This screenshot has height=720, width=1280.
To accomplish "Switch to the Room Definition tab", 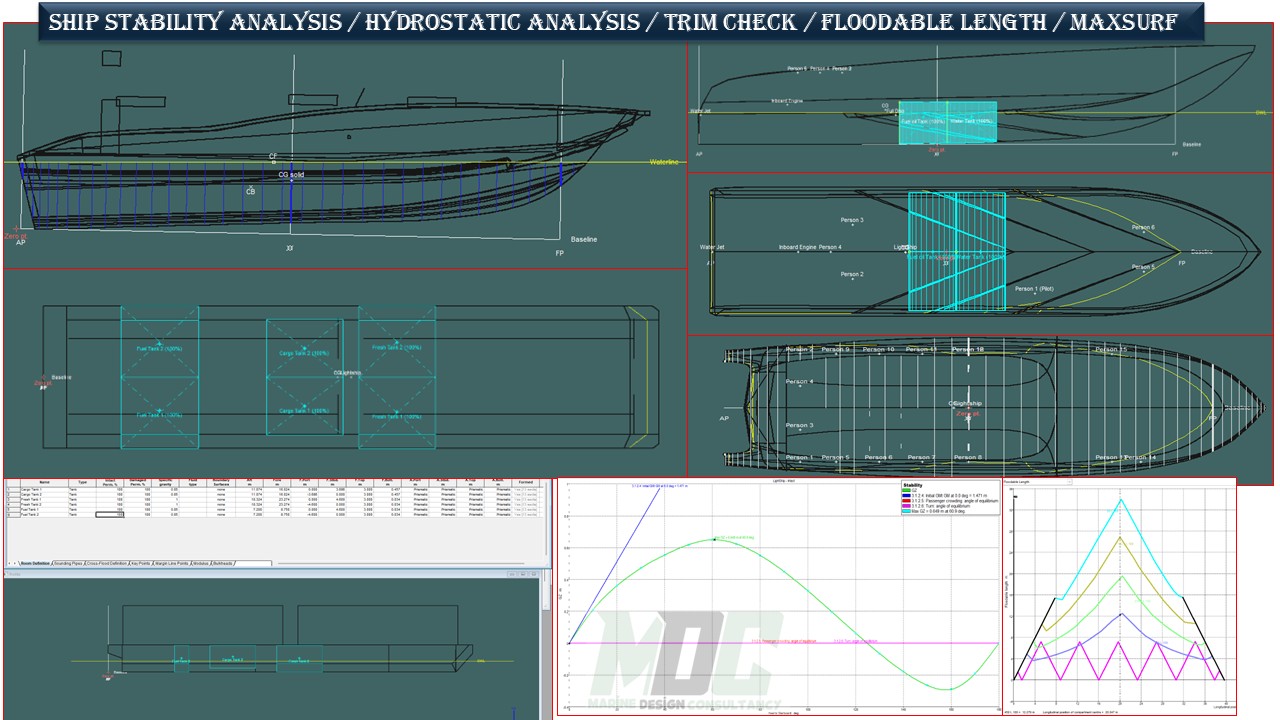I will (36, 564).
